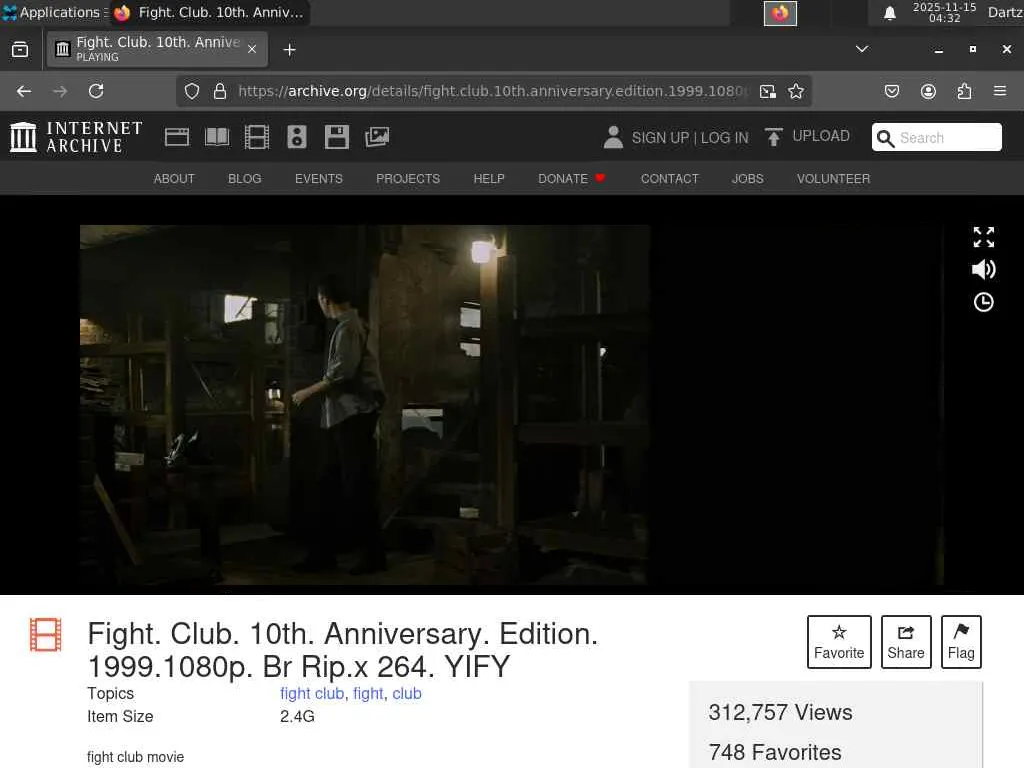The height and width of the screenshot is (768, 1024).
Task: Click the SIGN UP link
Action: click(x=660, y=138)
